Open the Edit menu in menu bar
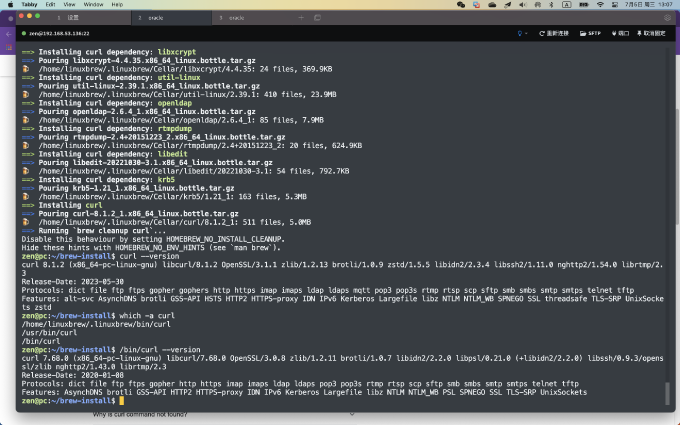Image resolution: width=680 pixels, height=425 pixels. tap(50, 4)
